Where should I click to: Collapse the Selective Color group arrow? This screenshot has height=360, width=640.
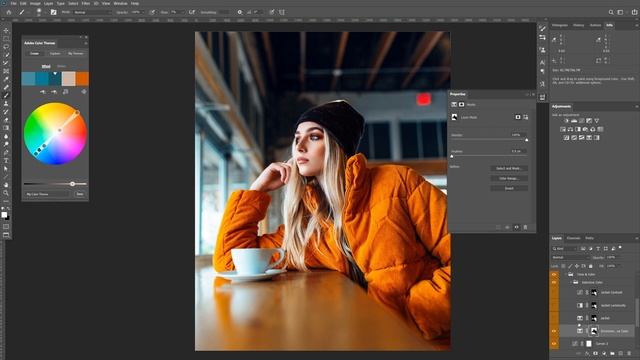571,282
